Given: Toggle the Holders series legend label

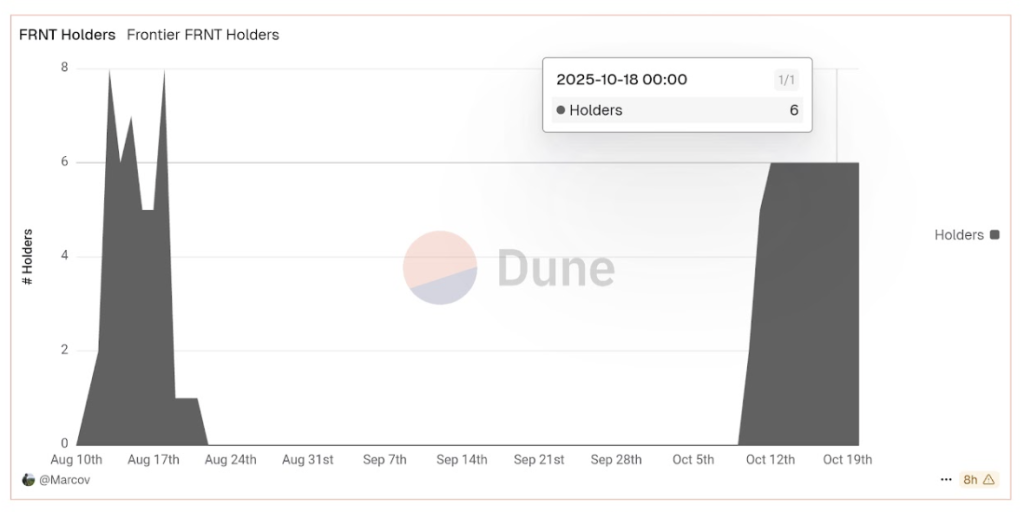Looking at the screenshot, I should tap(959, 235).
